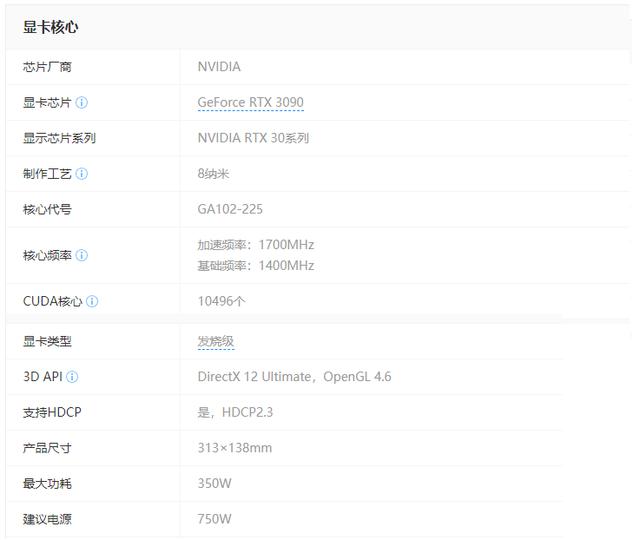The image size is (640, 540).
Task: Click the 支持HDCP label
Action: coord(52,412)
